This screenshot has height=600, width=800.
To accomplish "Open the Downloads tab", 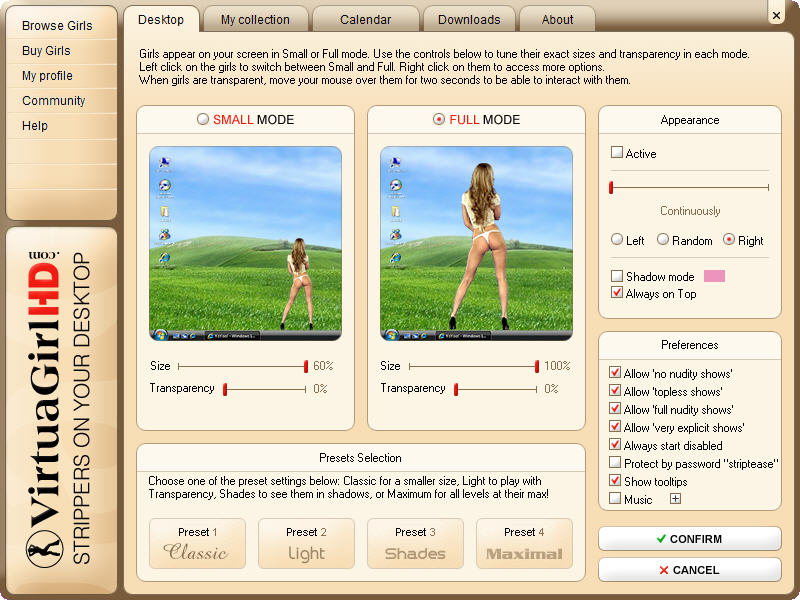I will (469, 19).
